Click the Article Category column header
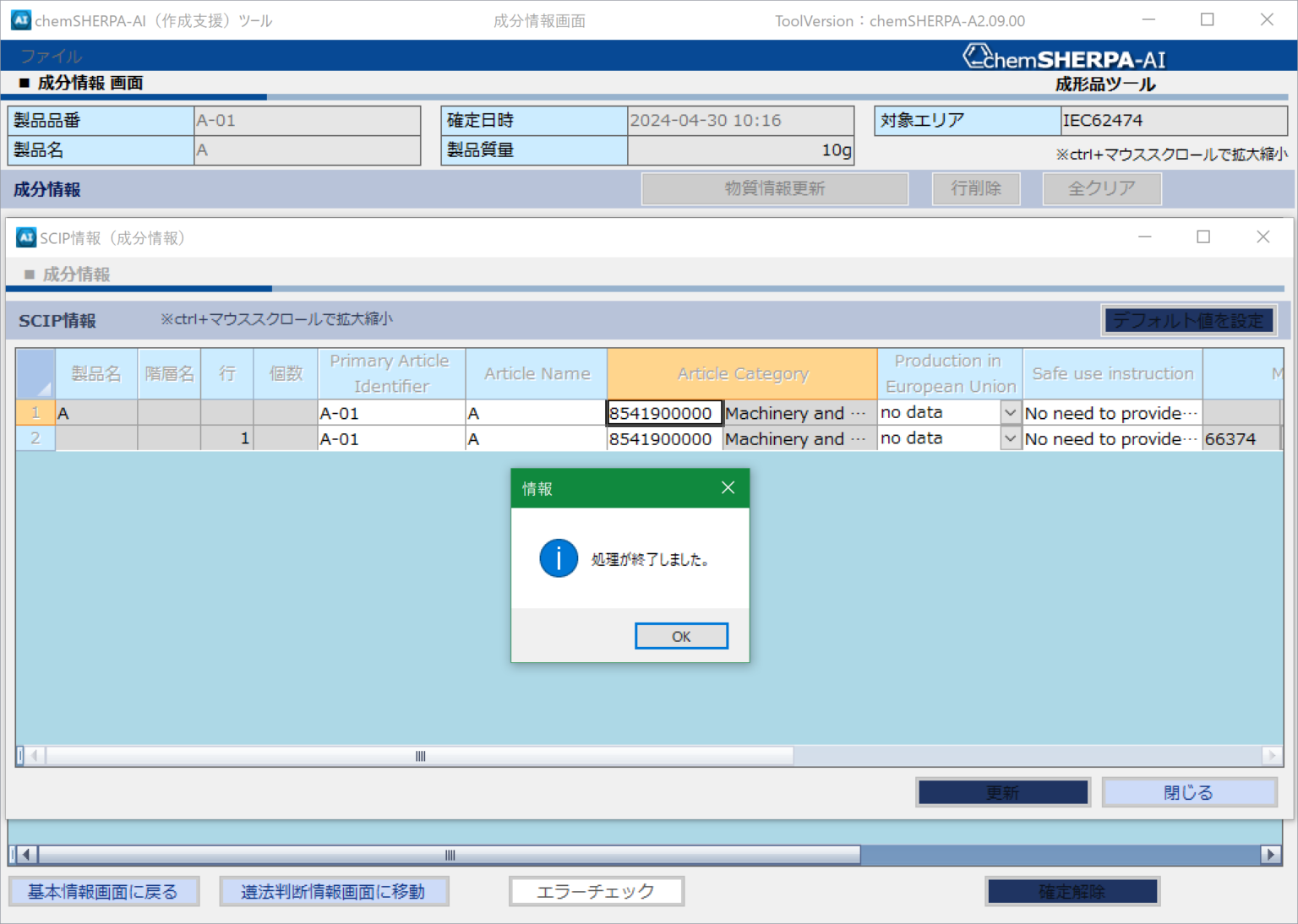 click(x=742, y=373)
